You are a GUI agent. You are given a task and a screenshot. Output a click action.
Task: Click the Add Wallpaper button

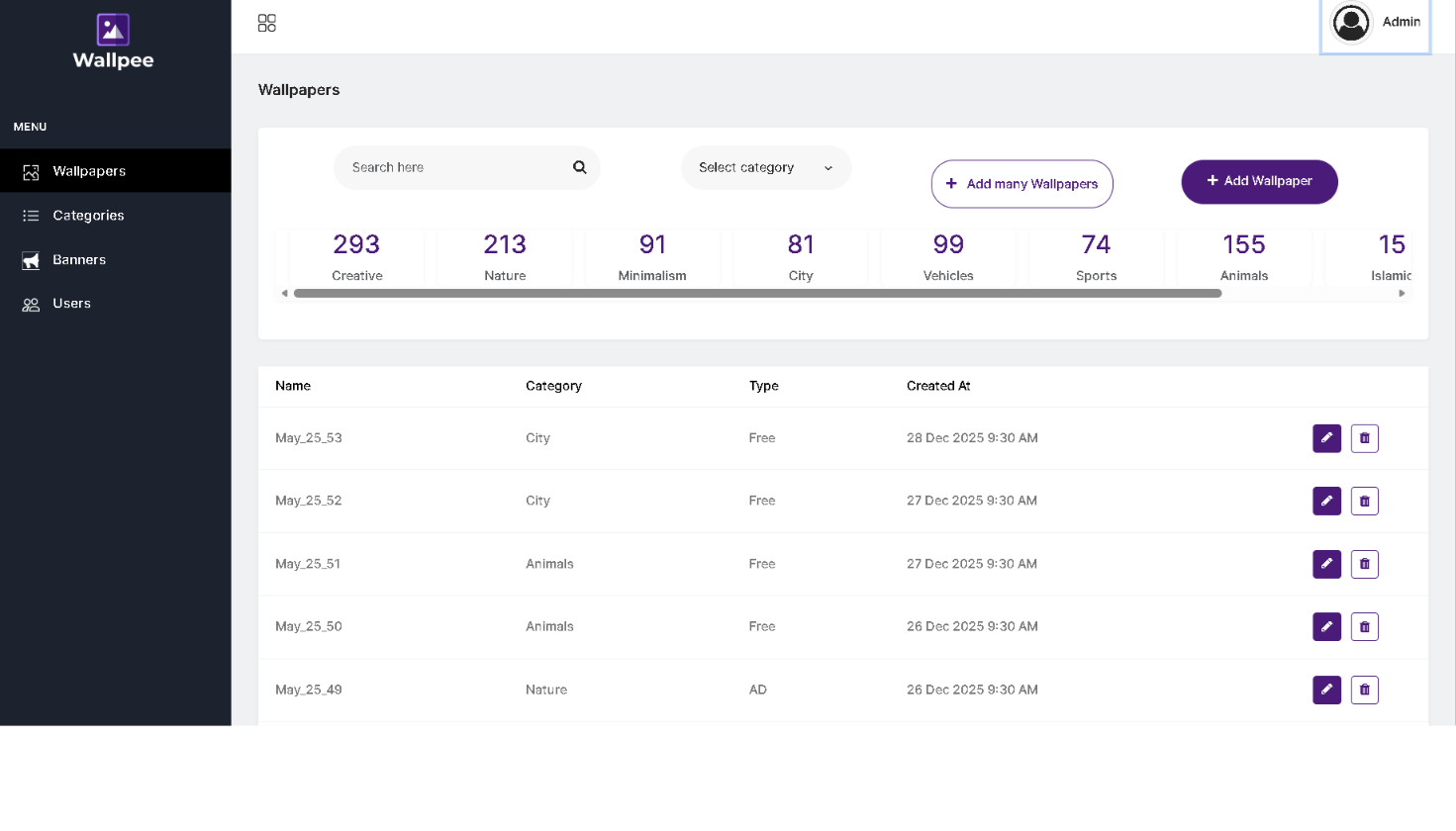point(1259,181)
